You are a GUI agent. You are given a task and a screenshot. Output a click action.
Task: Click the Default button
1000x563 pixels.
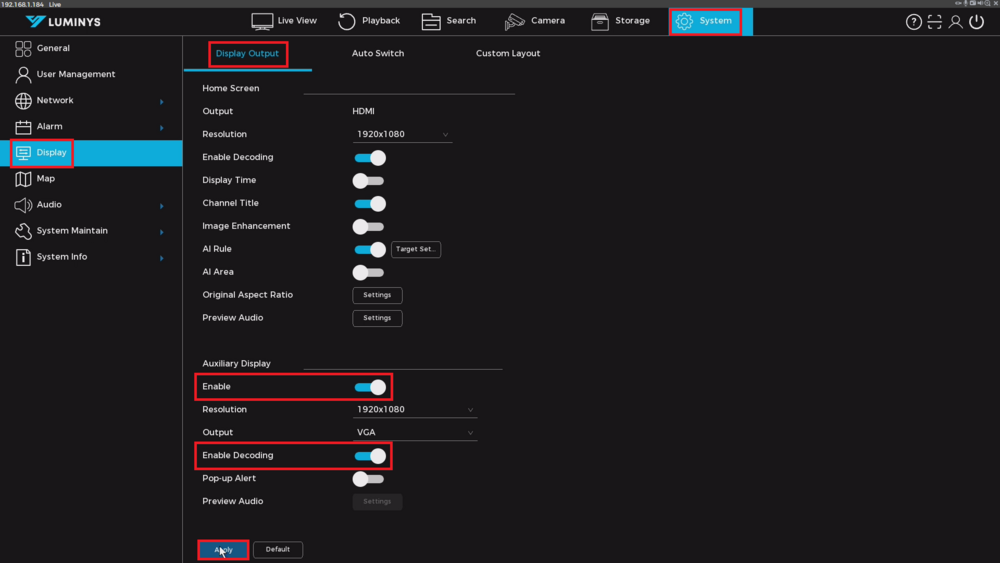(x=278, y=549)
